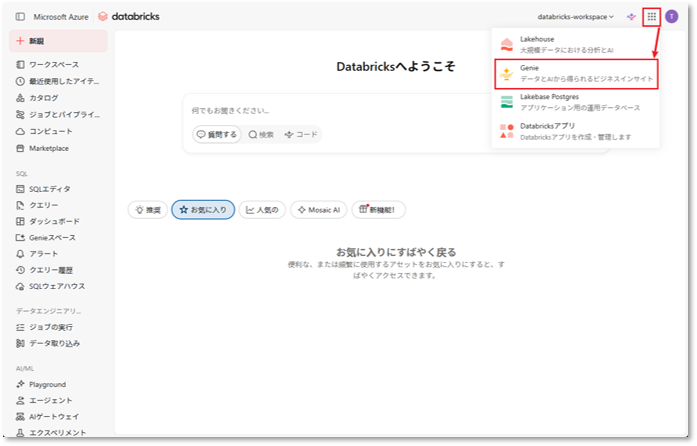The image size is (697, 446).
Task: Click the SQLエディタ icon
Action: click(x=20, y=189)
